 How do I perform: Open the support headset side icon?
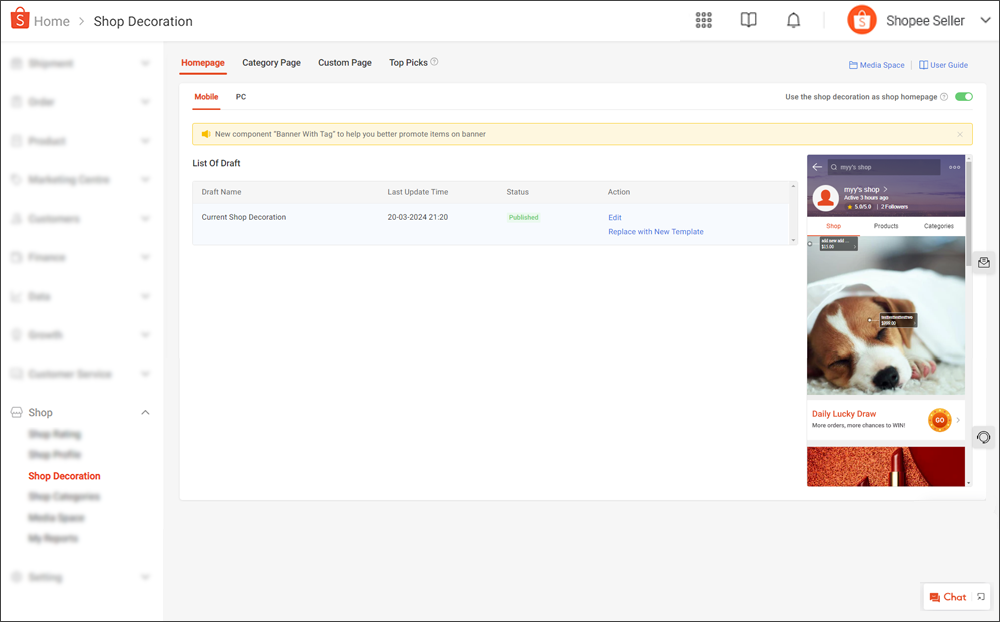coord(984,437)
